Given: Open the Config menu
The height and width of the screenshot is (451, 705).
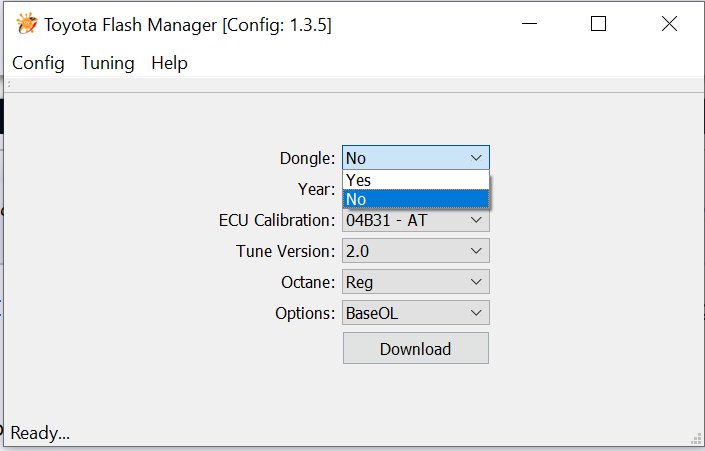Looking at the screenshot, I should click(x=38, y=63).
